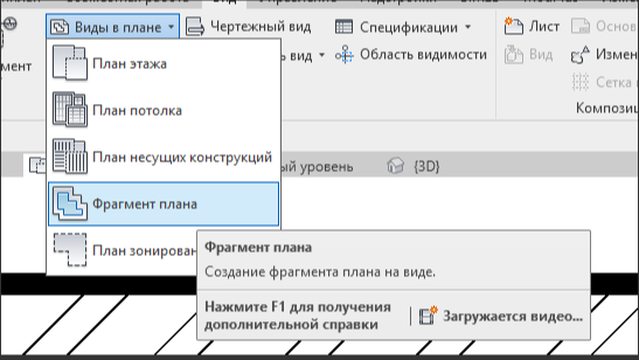Click the Лист button
Image resolution: width=639 pixels, height=360 pixels.
pos(531,27)
